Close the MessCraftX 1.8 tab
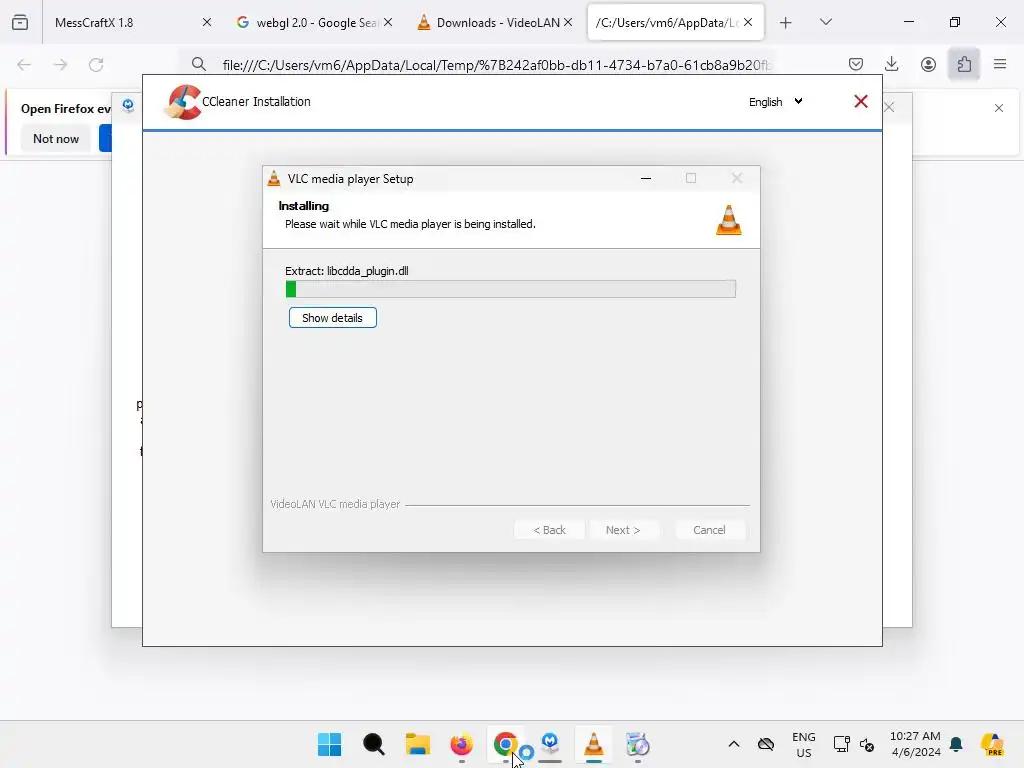The image size is (1024, 768). coord(206,23)
